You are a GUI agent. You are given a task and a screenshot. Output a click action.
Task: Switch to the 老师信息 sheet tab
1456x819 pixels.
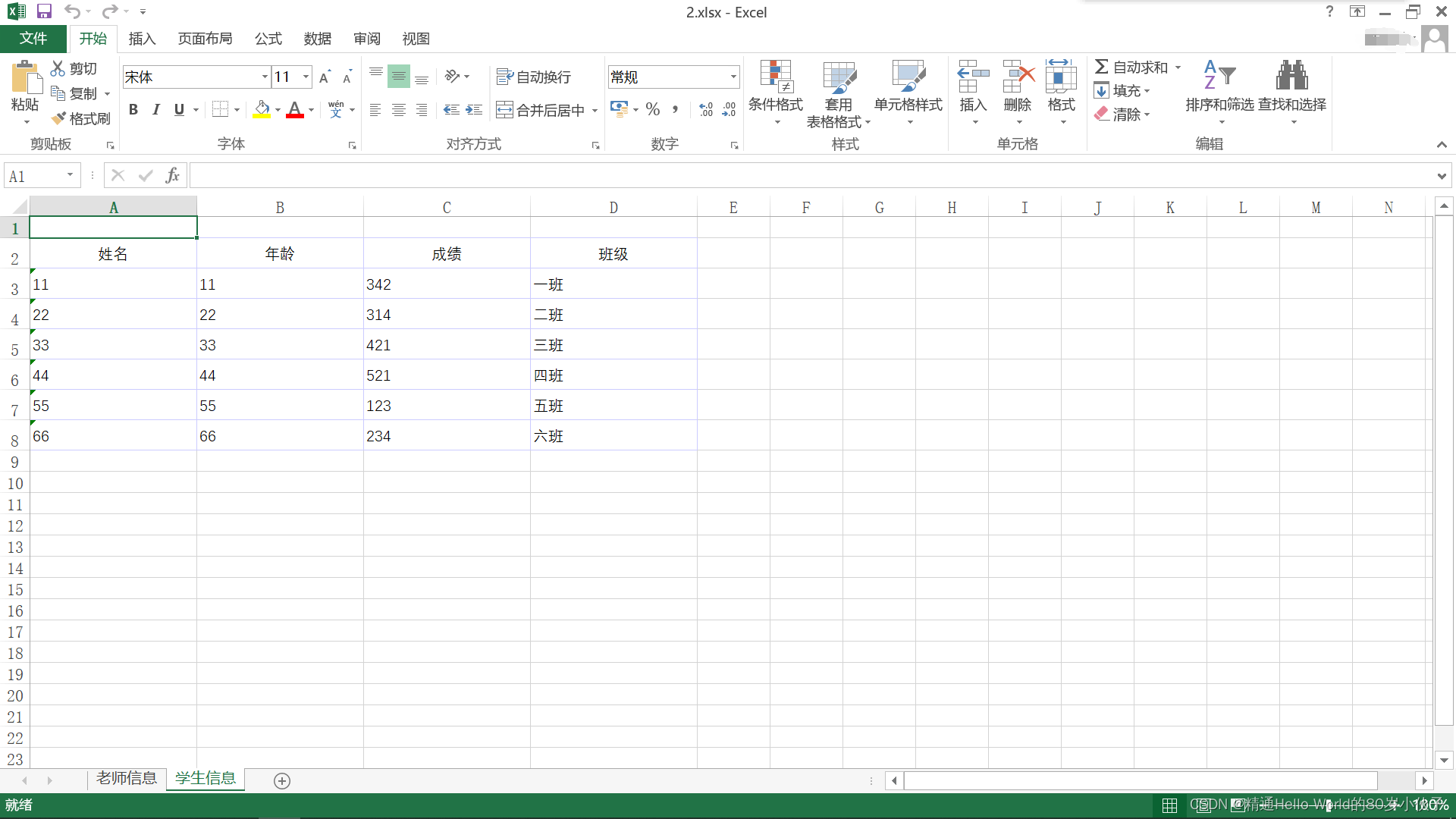[x=126, y=778]
